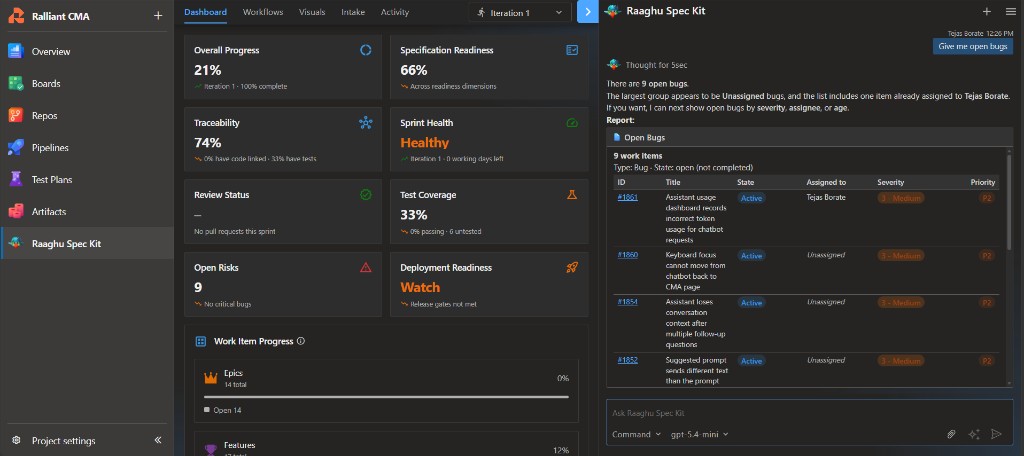Open the Pipelines section
The width and height of the screenshot is (1024, 456).
pos(87,148)
